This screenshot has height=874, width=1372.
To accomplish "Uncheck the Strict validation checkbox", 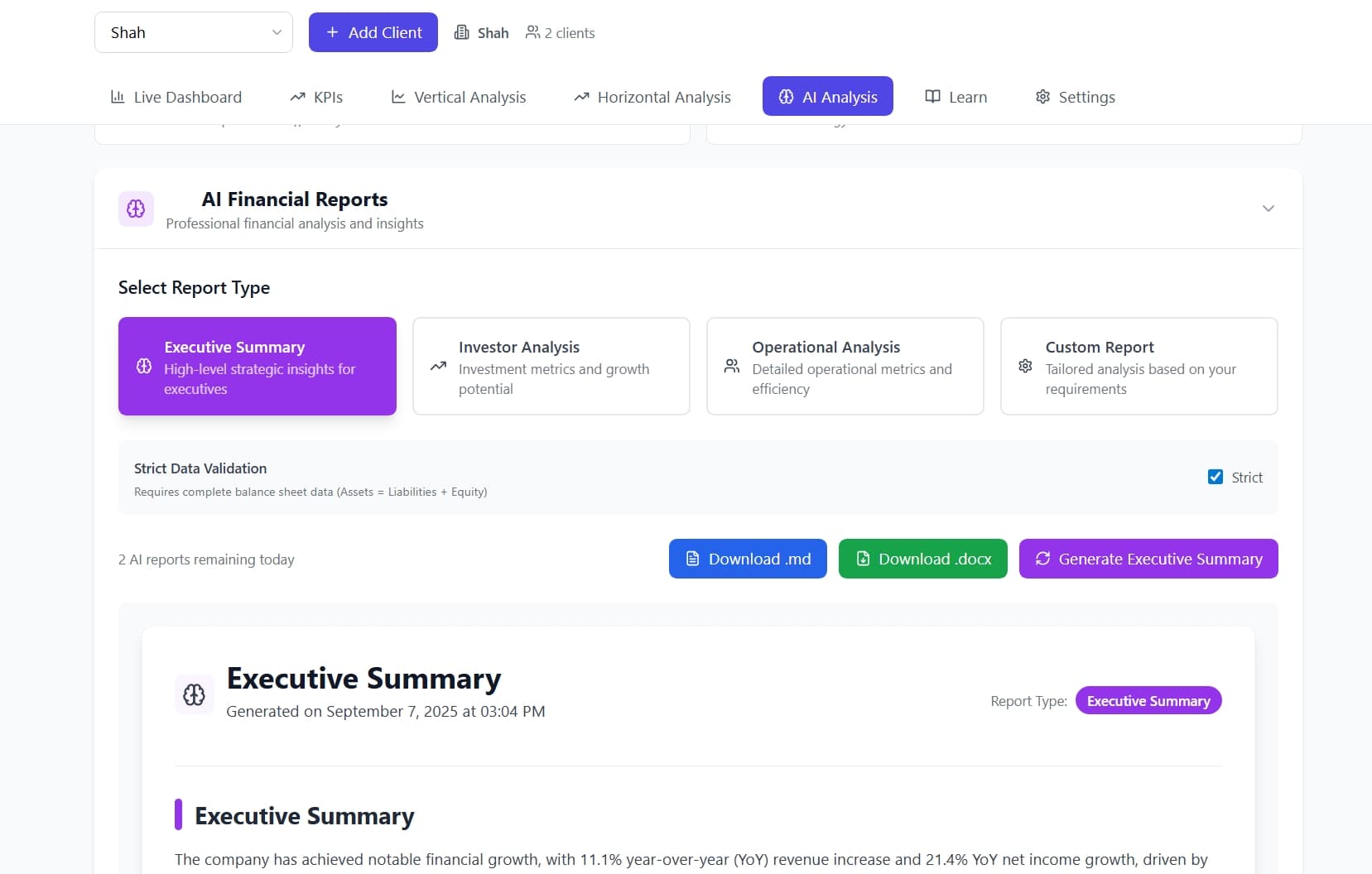I will tap(1216, 477).
